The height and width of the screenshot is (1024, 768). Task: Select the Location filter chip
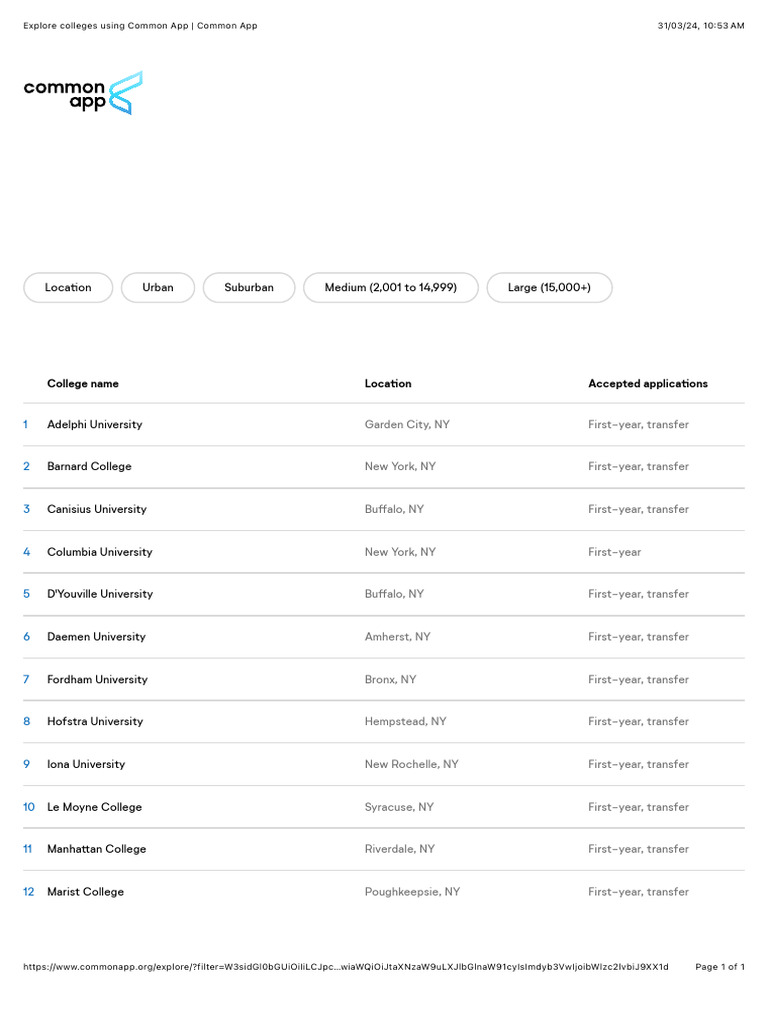pyautogui.click(x=68, y=288)
